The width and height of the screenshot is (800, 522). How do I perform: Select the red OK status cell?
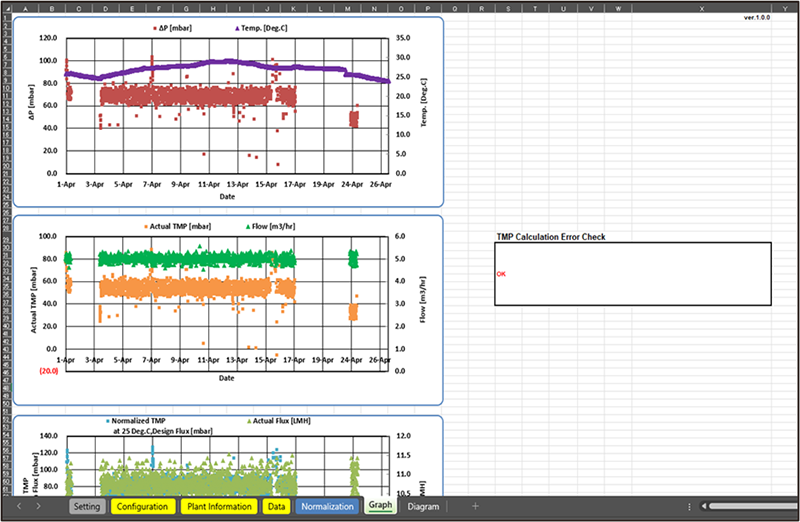click(502, 273)
